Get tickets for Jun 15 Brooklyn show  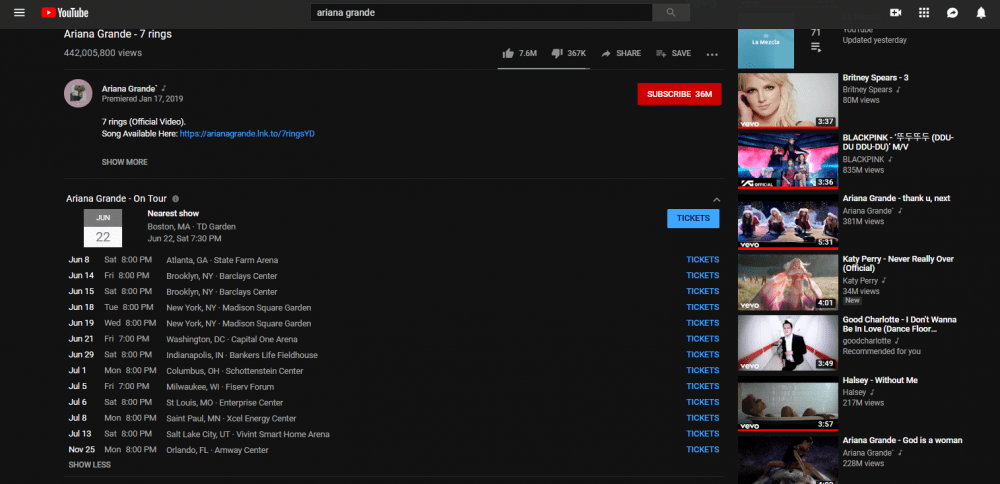pos(702,291)
